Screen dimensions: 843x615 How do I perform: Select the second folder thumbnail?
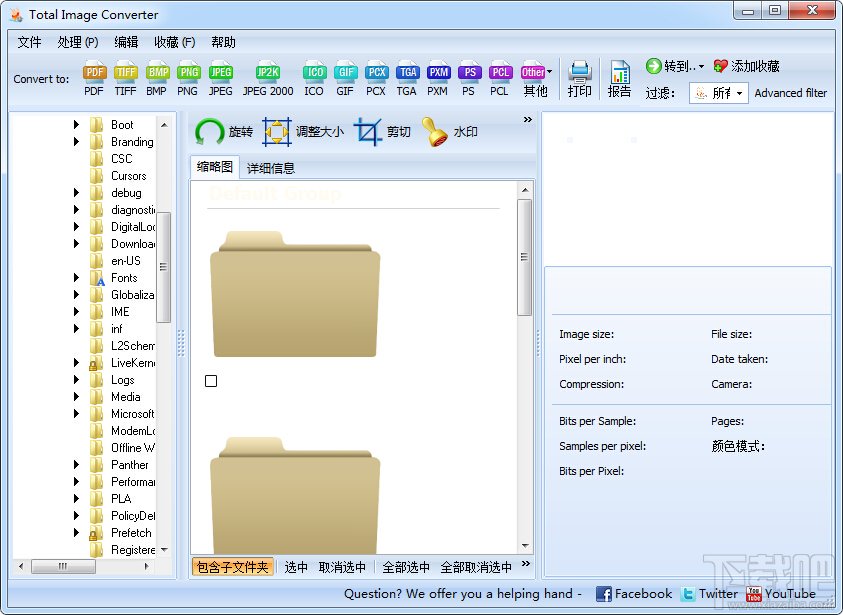coord(295,496)
